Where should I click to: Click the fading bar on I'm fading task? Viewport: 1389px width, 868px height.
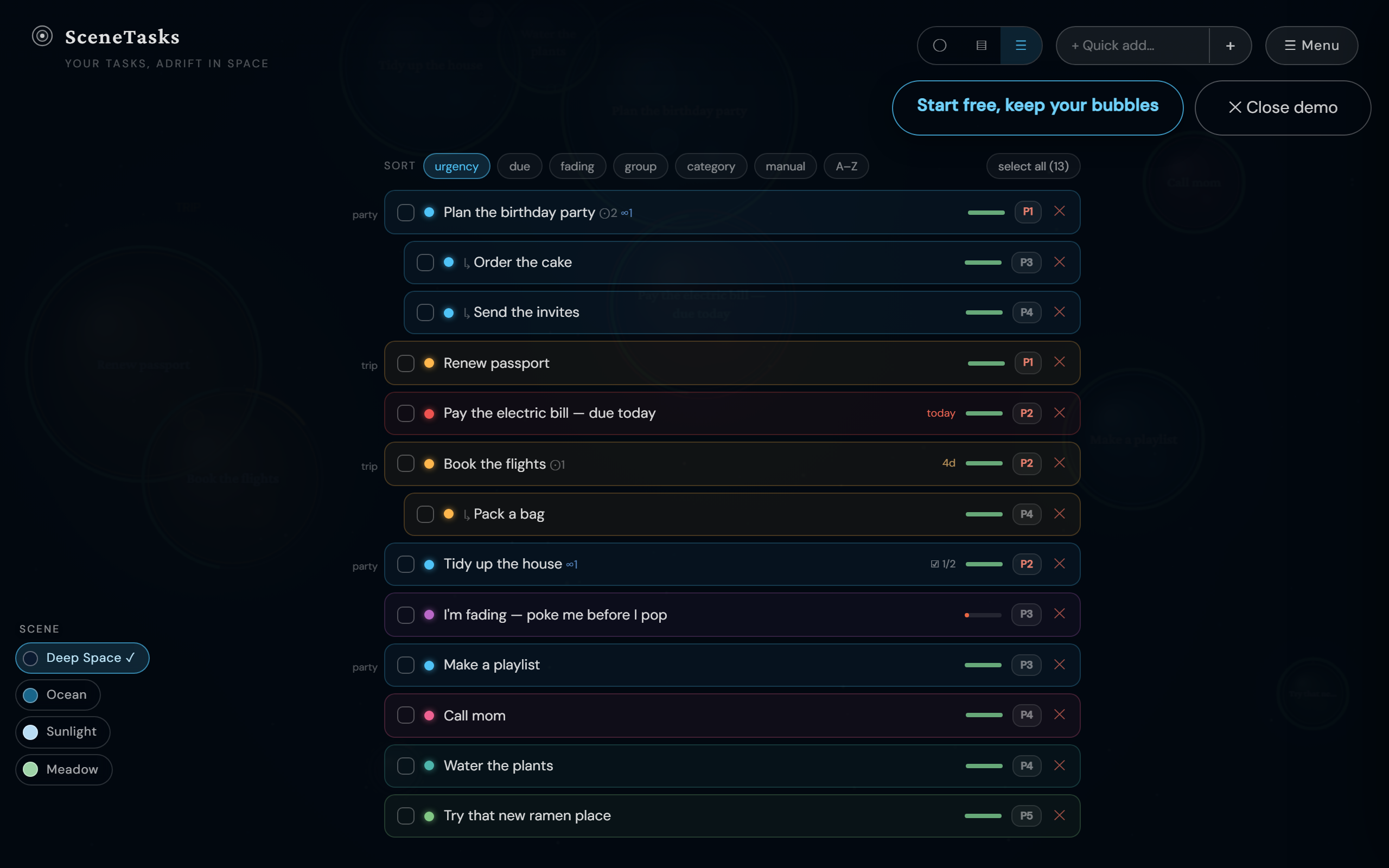[983, 615]
